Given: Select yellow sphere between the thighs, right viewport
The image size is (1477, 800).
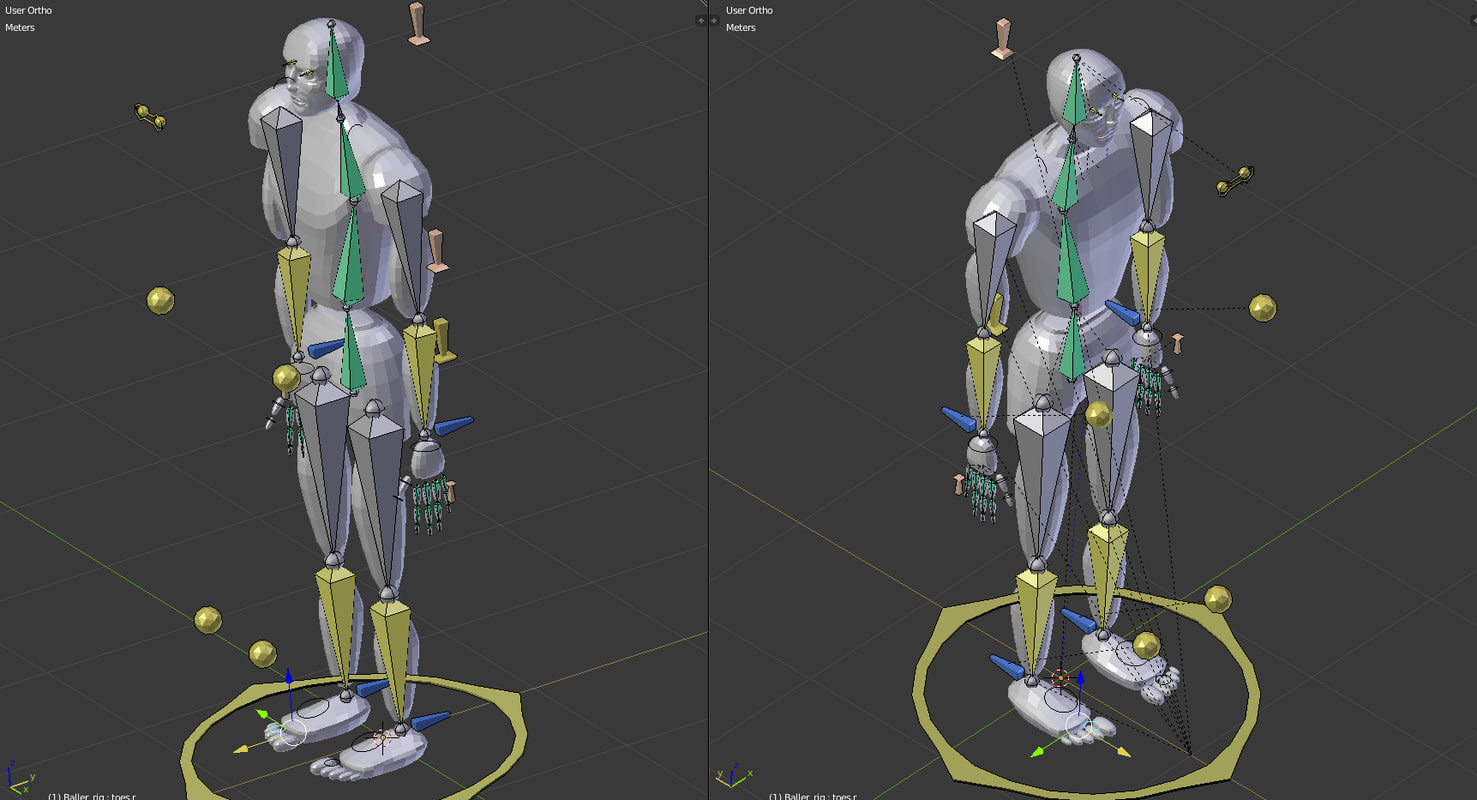Looking at the screenshot, I should (x=1099, y=414).
